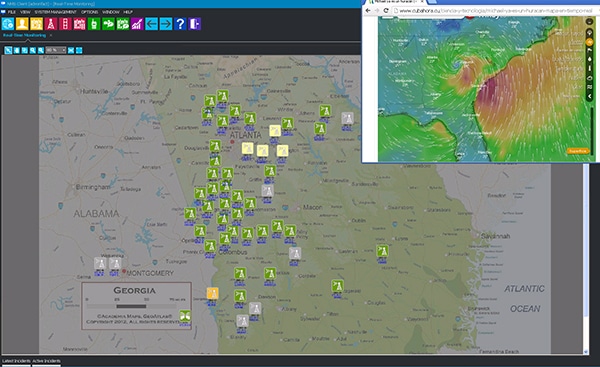Click the purple exit door icon

coord(194,24)
